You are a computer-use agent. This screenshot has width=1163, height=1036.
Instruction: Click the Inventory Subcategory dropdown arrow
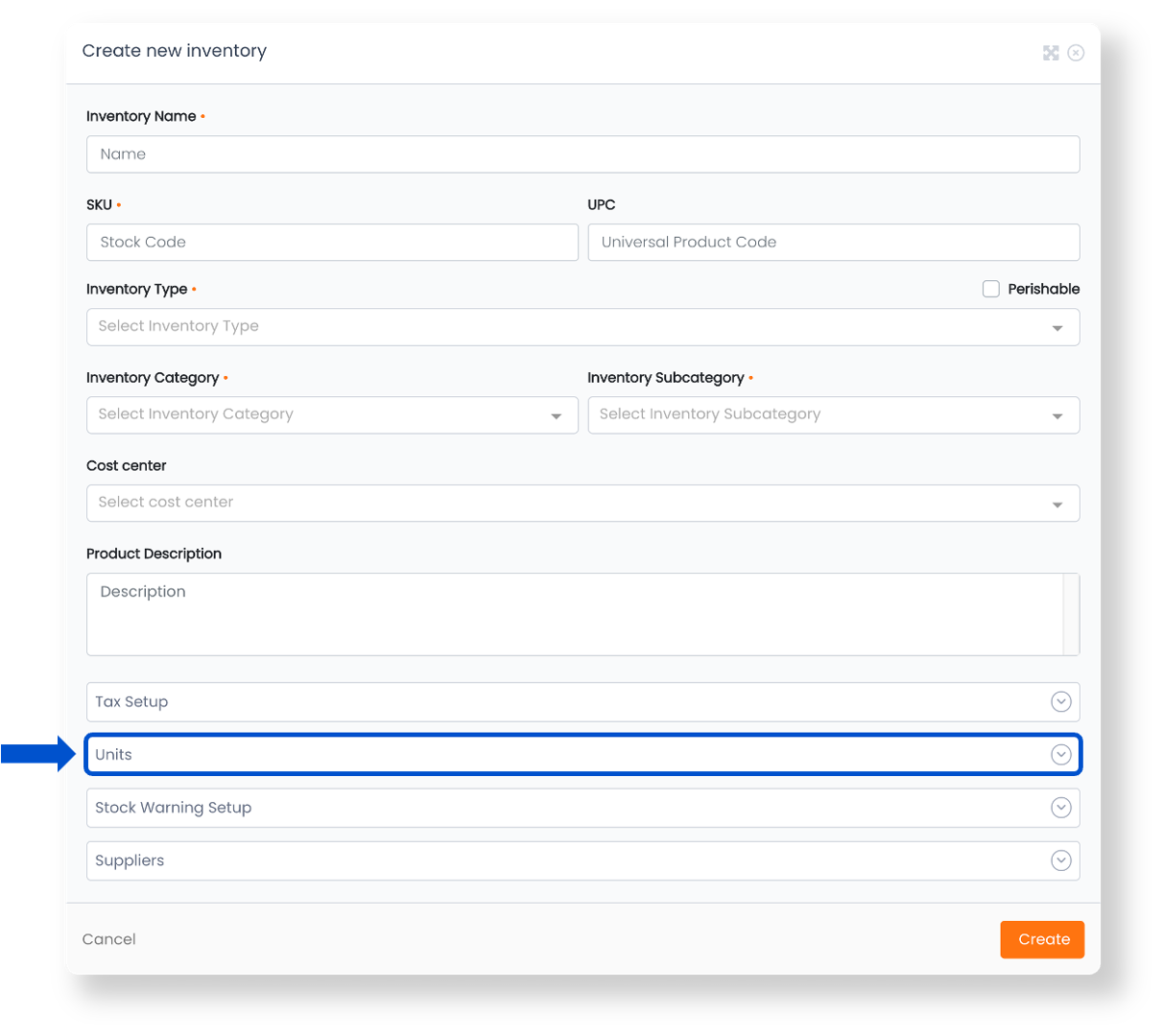tap(1058, 415)
